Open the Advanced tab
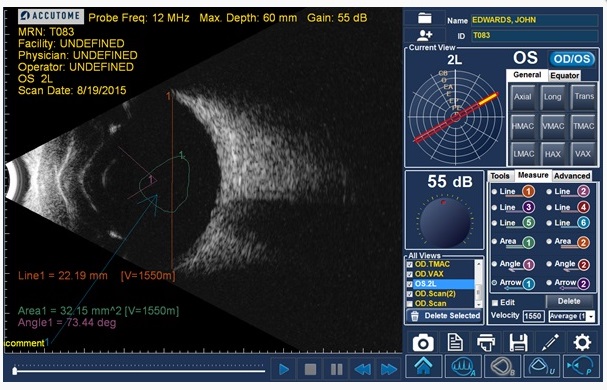Screen dimensions: 607x390 (x=572, y=176)
